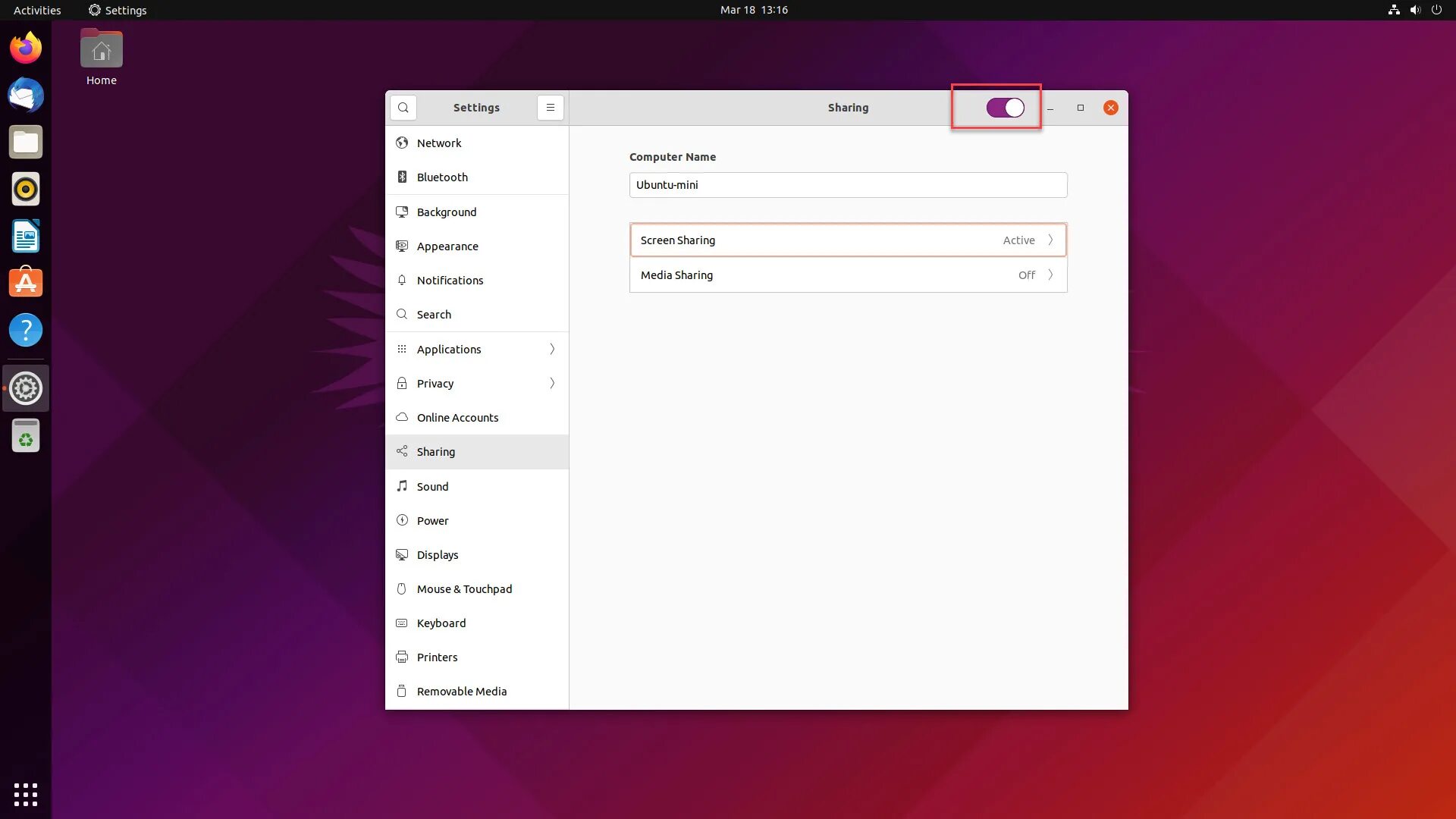Go to Displays settings panel
The height and width of the screenshot is (819, 1456).
pyautogui.click(x=438, y=554)
